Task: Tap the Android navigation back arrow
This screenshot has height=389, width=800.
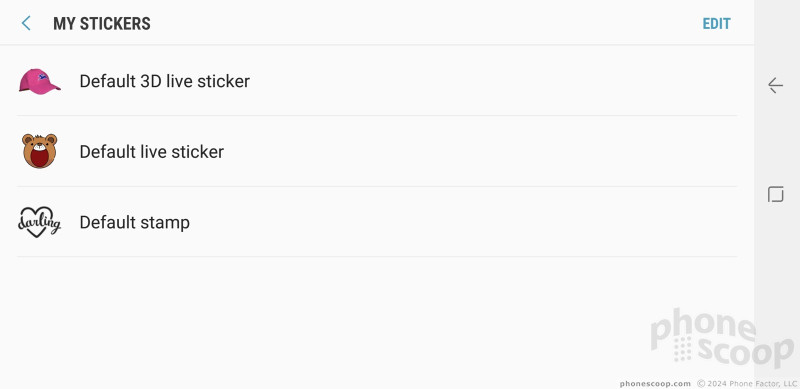Action: click(x=776, y=85)
